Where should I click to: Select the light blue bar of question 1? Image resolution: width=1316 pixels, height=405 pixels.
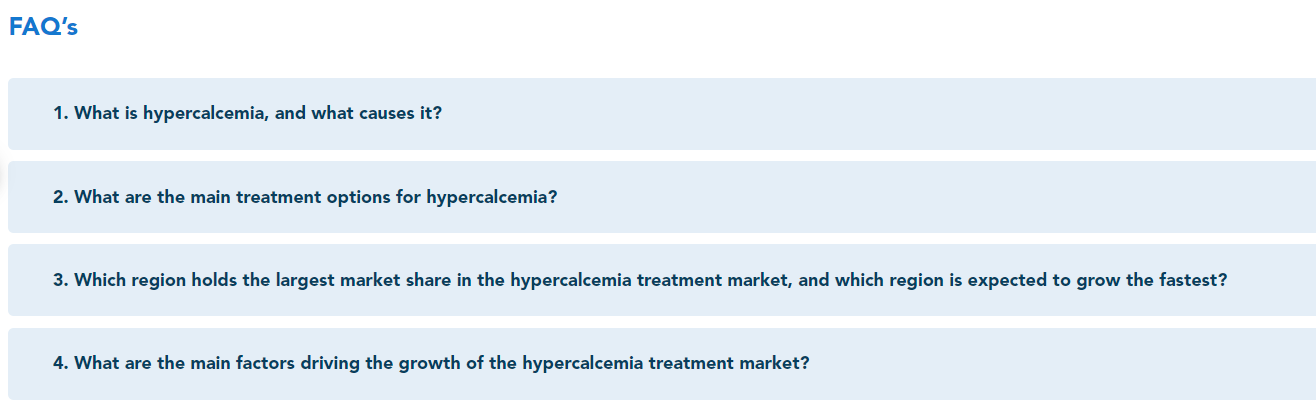pyautogui.click(x=662, y=114)
